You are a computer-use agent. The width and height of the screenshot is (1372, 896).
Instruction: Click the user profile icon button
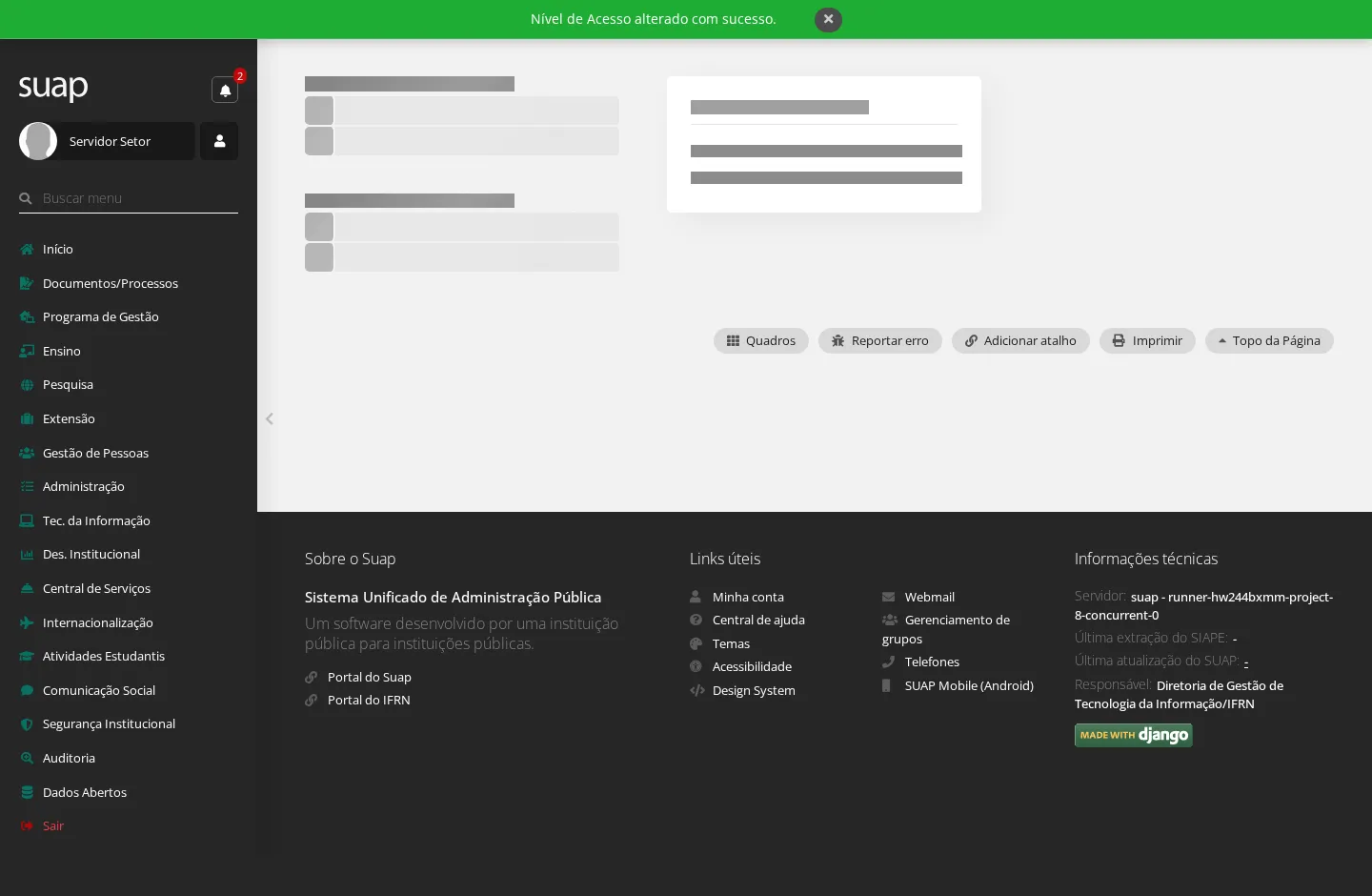[219, 141]
